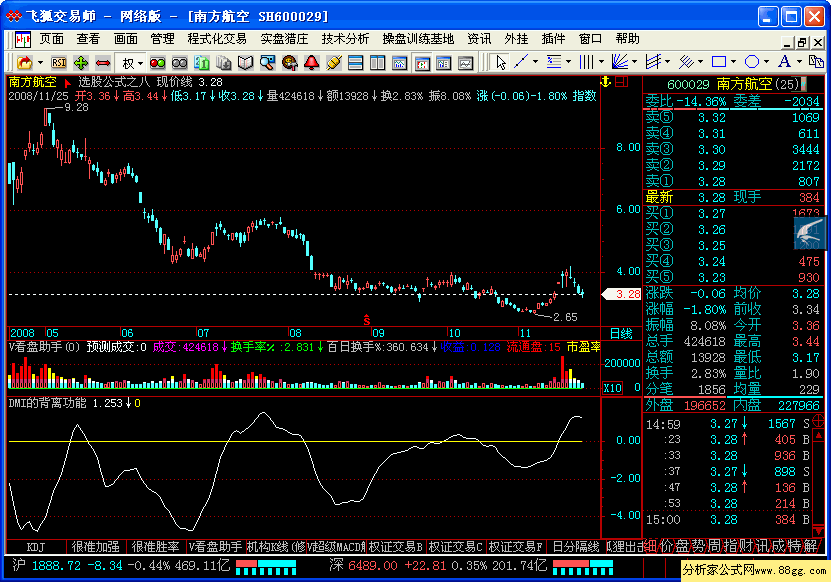Switch to the 日分隔线 indicator tab
The width and height of the screenshot is (831, 582).
tap(576, 546)
